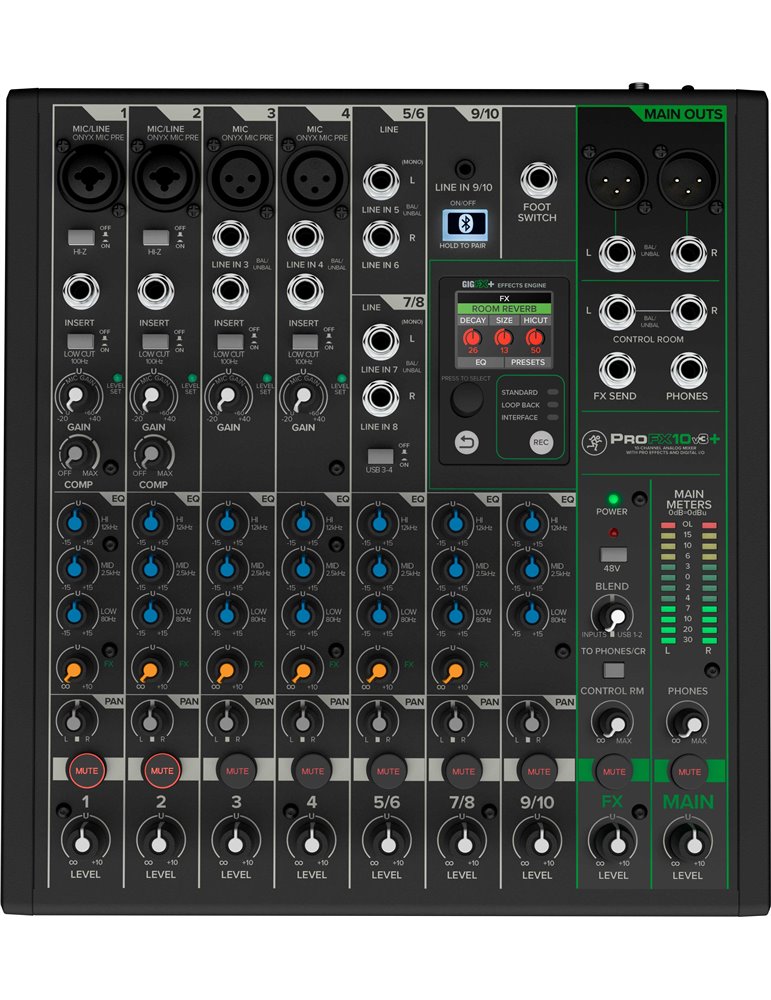Mute channel 1
The height and width of the screenshot is (1000, 771).
(x=87, y=770)
